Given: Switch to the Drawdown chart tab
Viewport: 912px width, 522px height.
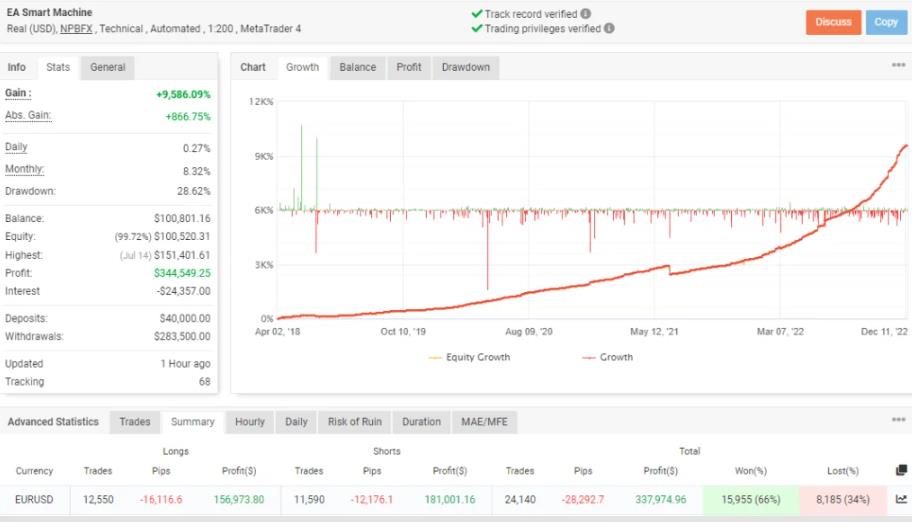Looking at the screenshot, I should click(x=466, y=67).
